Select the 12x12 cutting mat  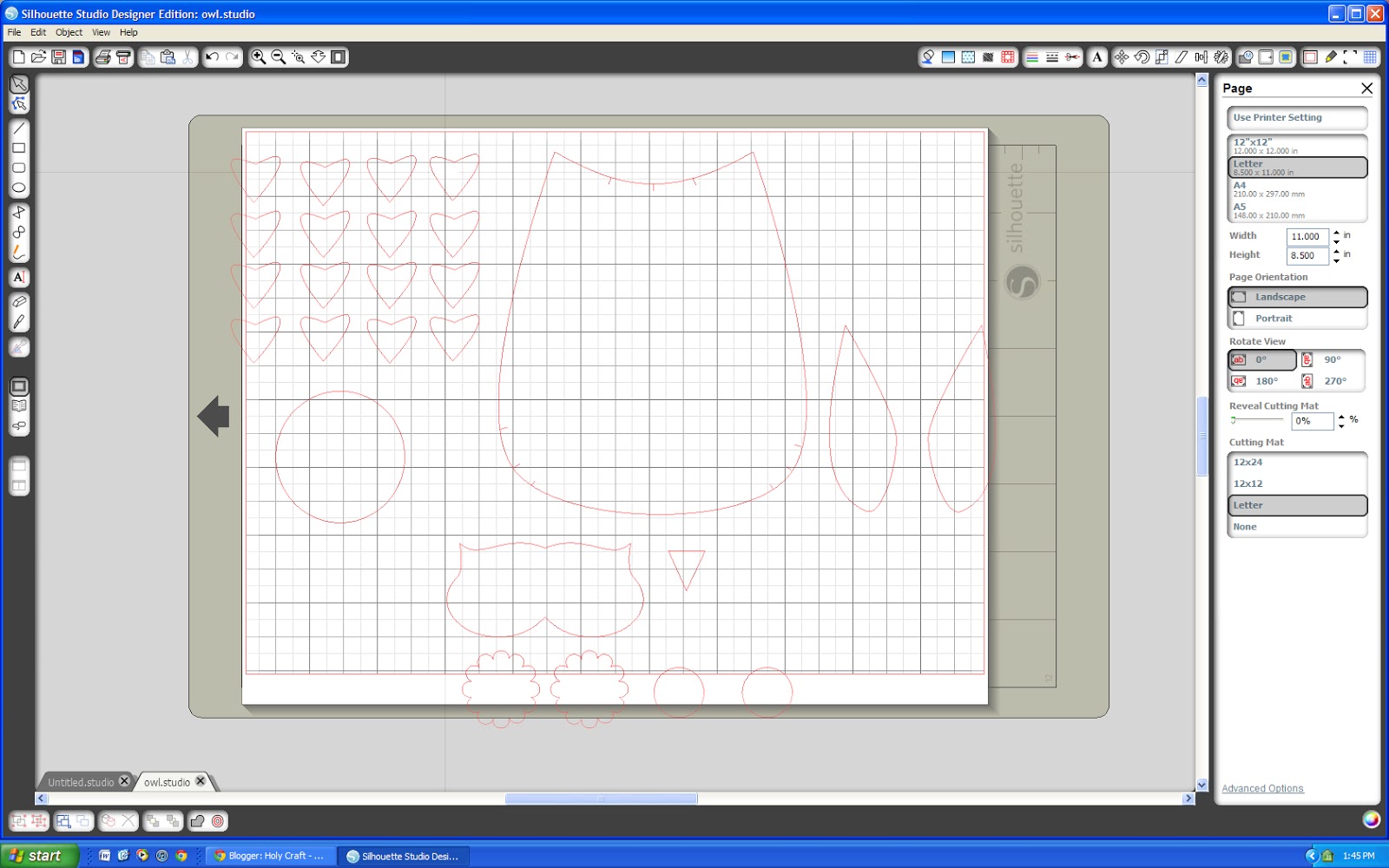point(1298,484)
